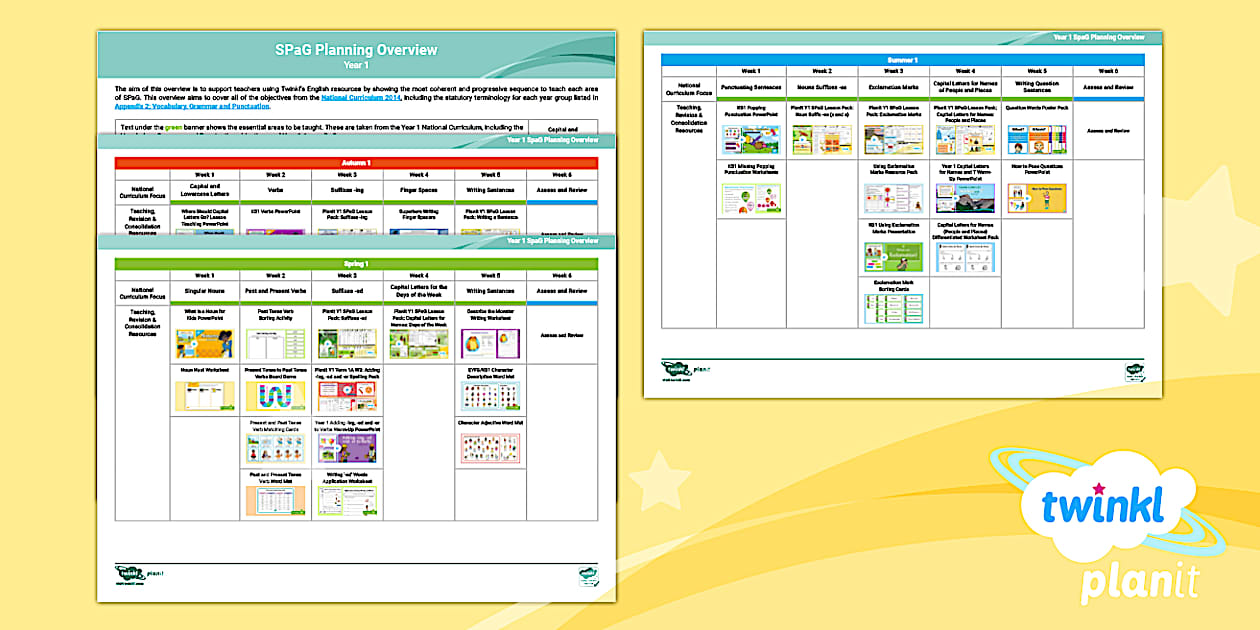Select the Spring 1 green banner

tap(356, 264)
